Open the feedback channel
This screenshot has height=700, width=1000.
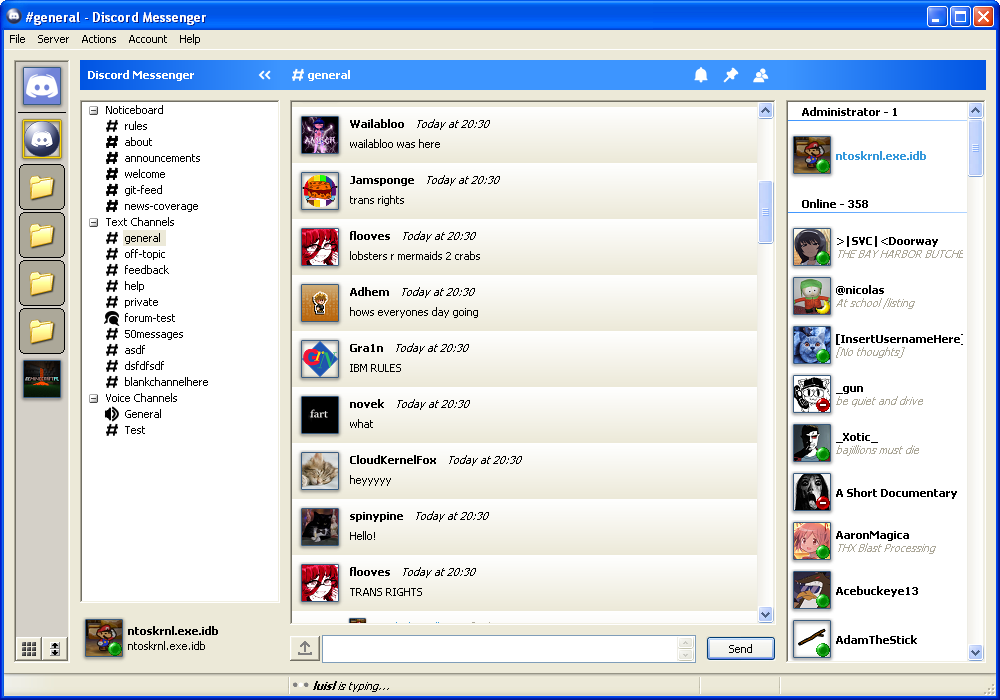click(147, 270)
